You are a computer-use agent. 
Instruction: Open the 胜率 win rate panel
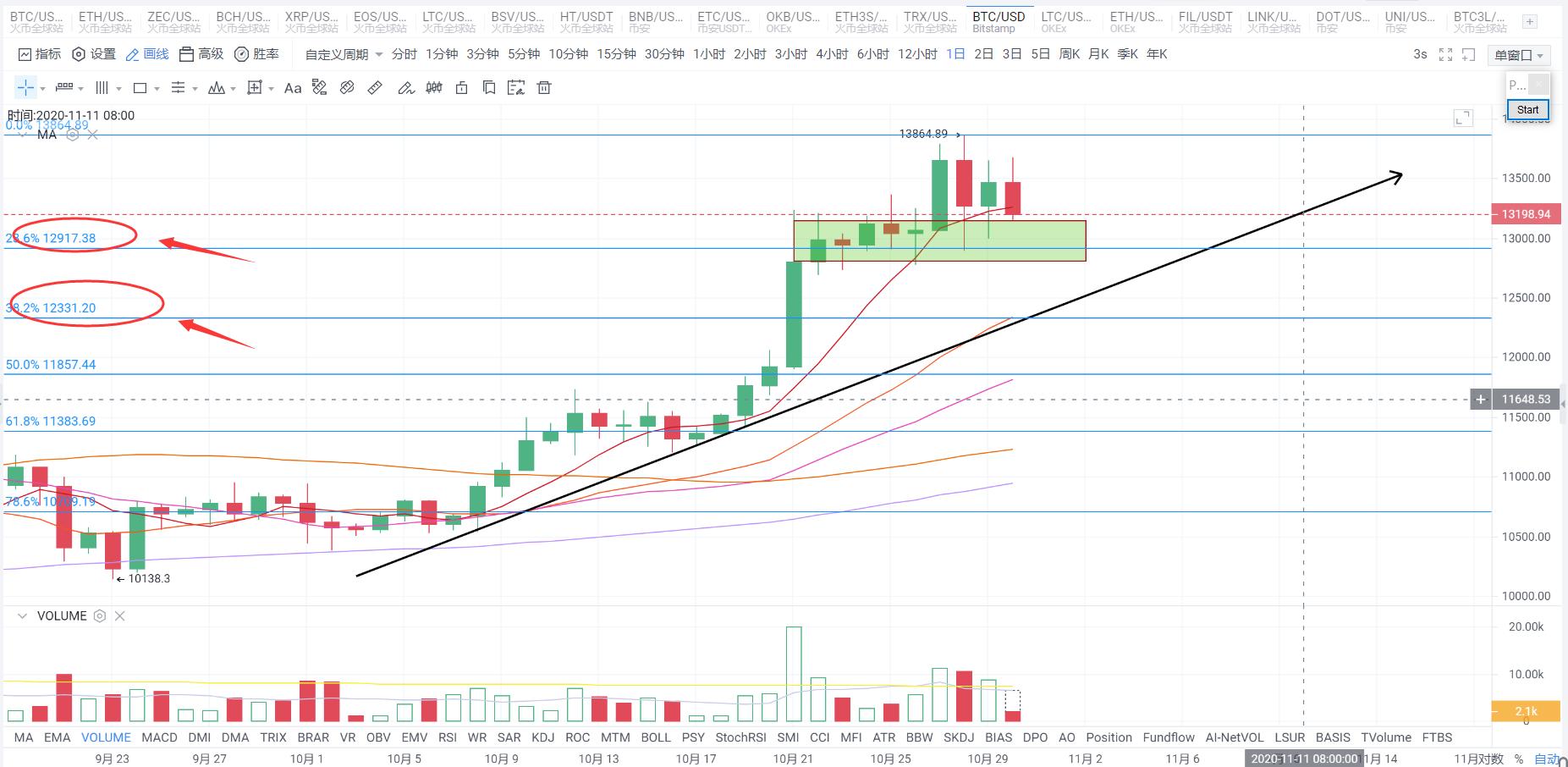tap(256, 55)
